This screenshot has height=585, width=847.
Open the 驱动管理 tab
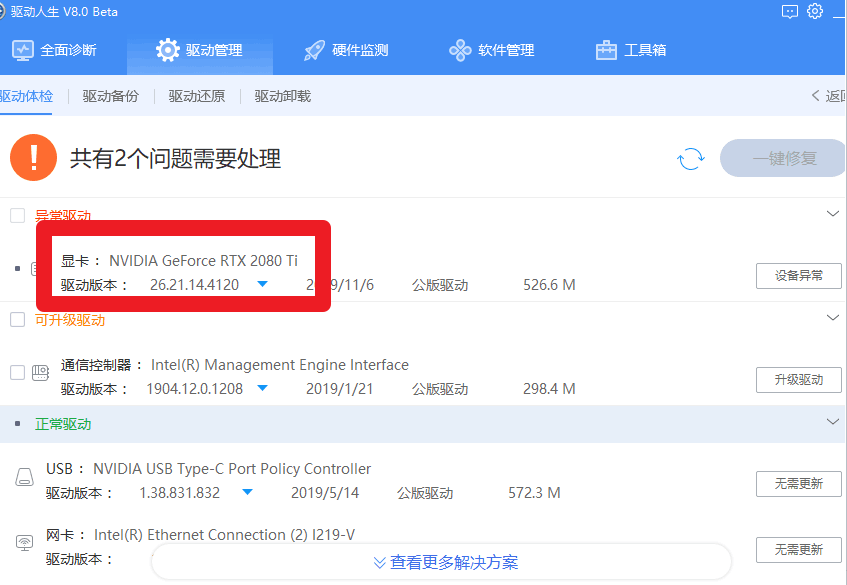[x=200, y=50]
